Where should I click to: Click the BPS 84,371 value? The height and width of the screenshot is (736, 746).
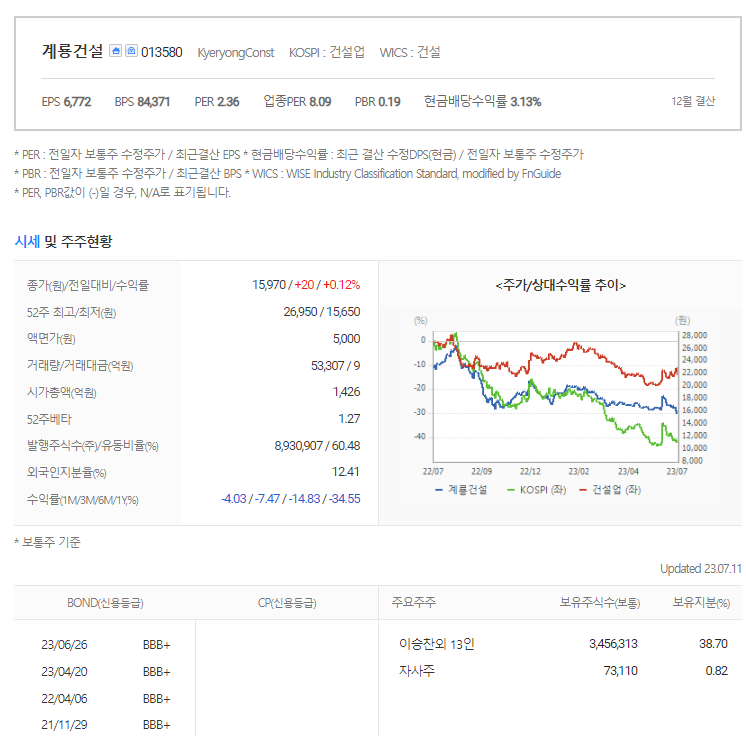(142, 102)
